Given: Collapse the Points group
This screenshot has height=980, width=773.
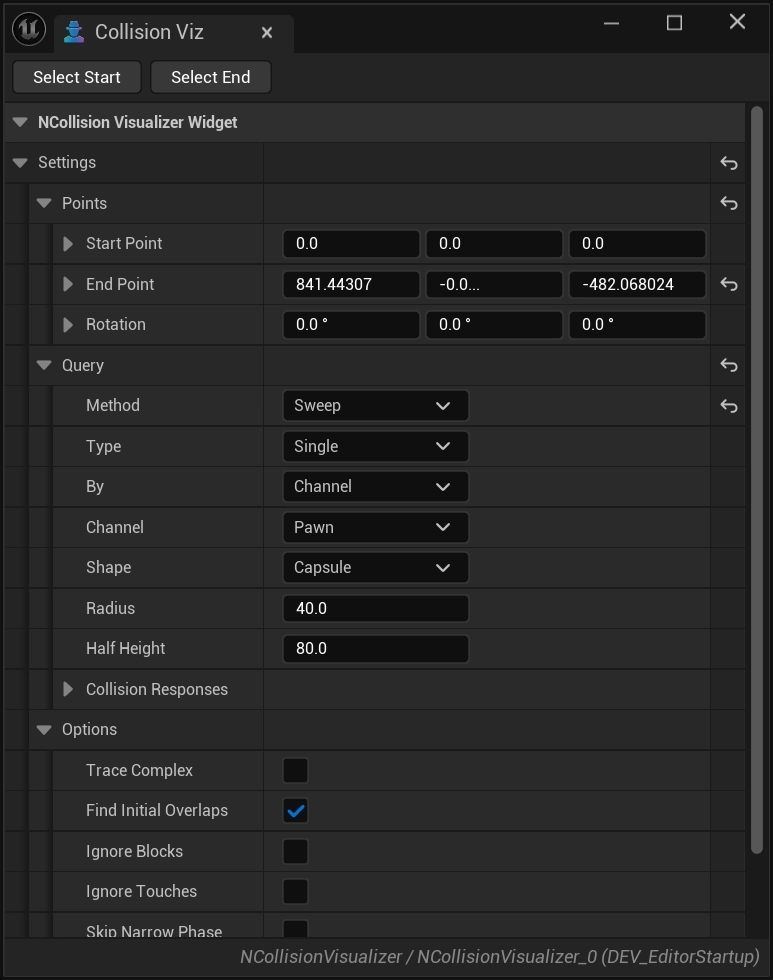Looking at the screenshot, I should click(44, 203).
